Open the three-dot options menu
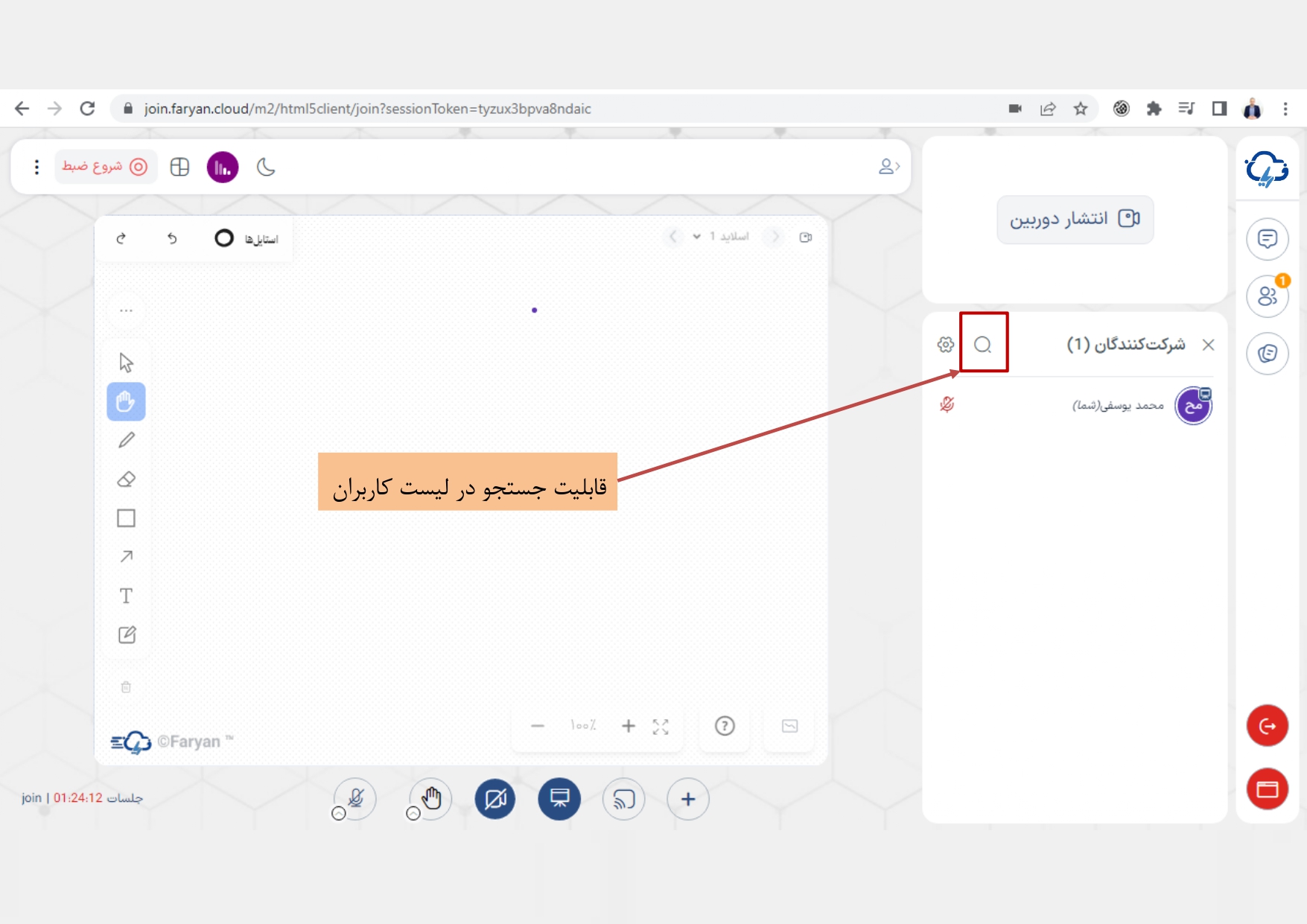The image size is (1307, 924). pyautogui.click(x=36, y=168)
